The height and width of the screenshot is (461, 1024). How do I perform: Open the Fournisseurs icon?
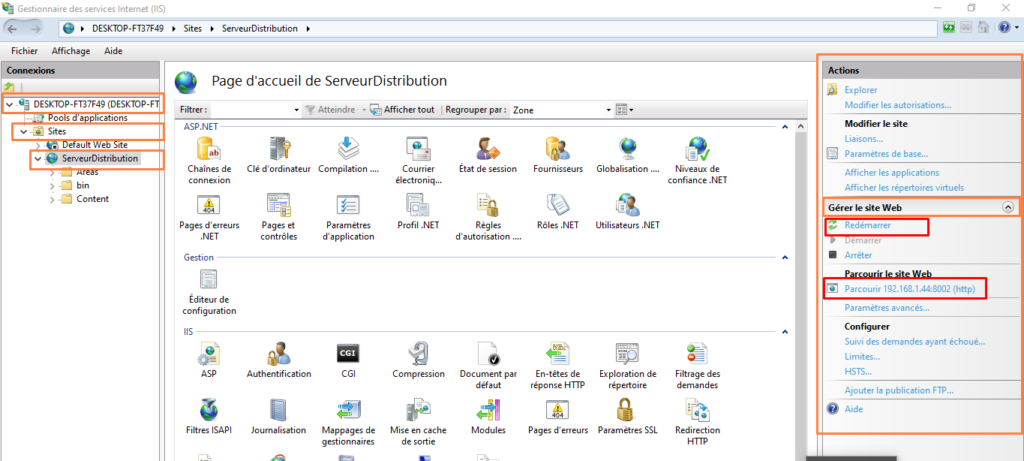click(x=557, y=149)
